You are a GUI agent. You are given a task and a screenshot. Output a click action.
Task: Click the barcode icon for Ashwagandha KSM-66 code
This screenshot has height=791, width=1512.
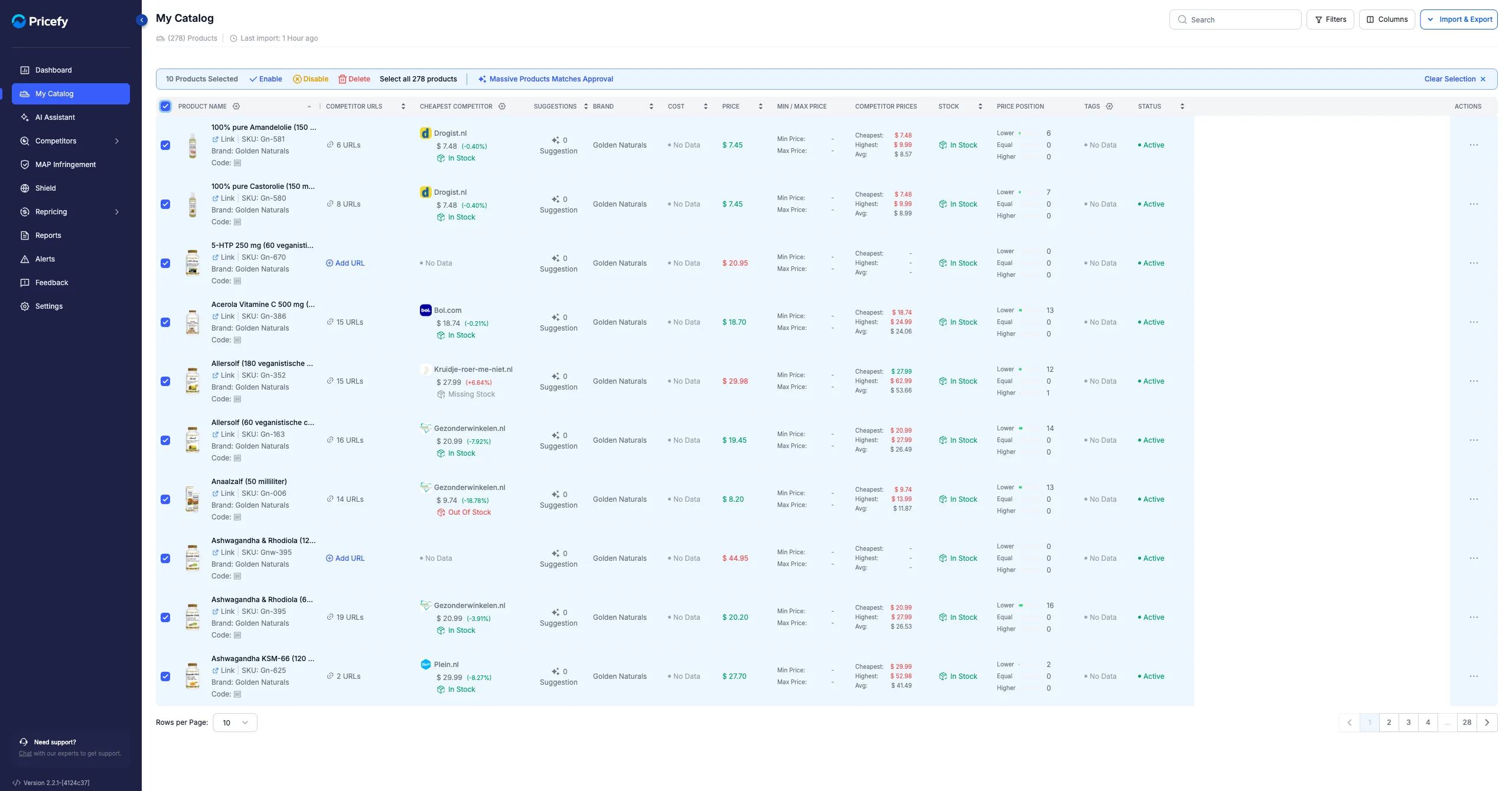pyautogui.click(x=237, y=694)
